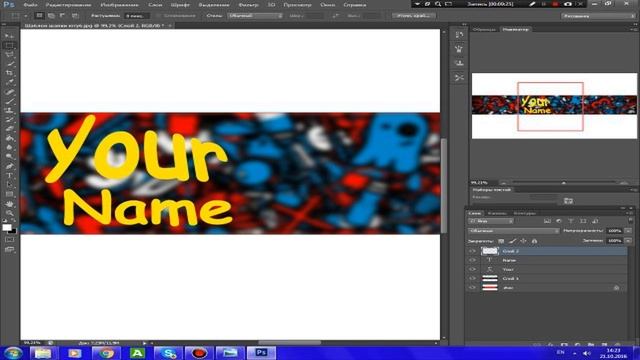Viewport: 640px width, 360px height.
Task: Close the open document tab
Action: click(x=170, y=25)
